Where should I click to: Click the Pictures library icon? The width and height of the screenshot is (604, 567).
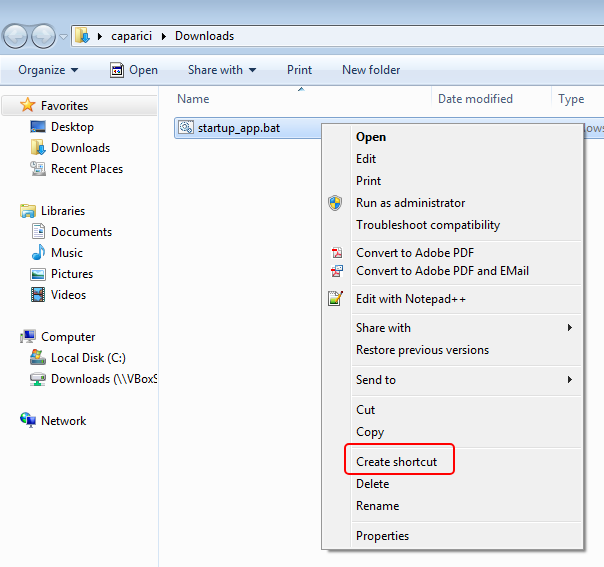(x=38, y=274)
